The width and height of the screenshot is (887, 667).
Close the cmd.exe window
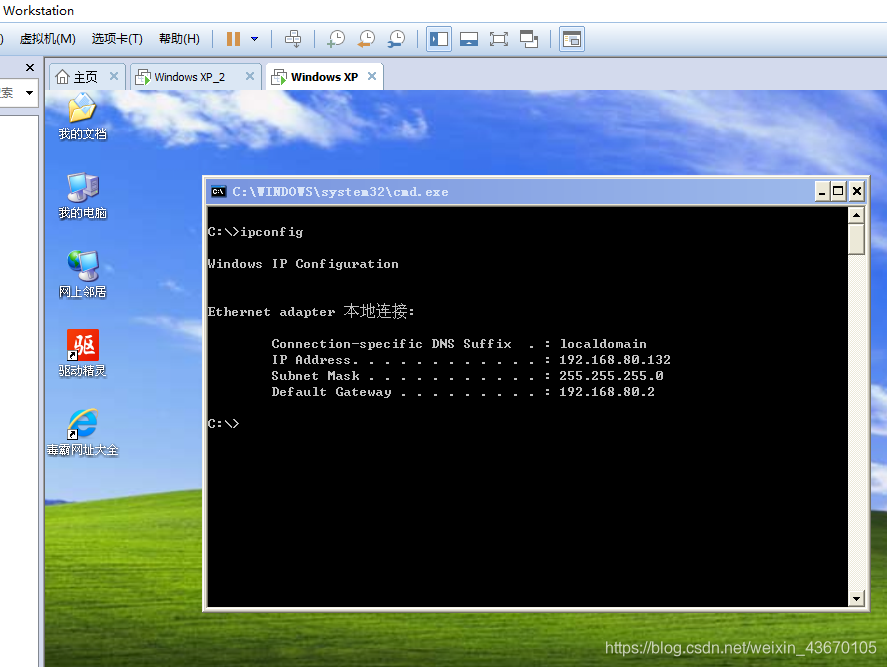857,192
